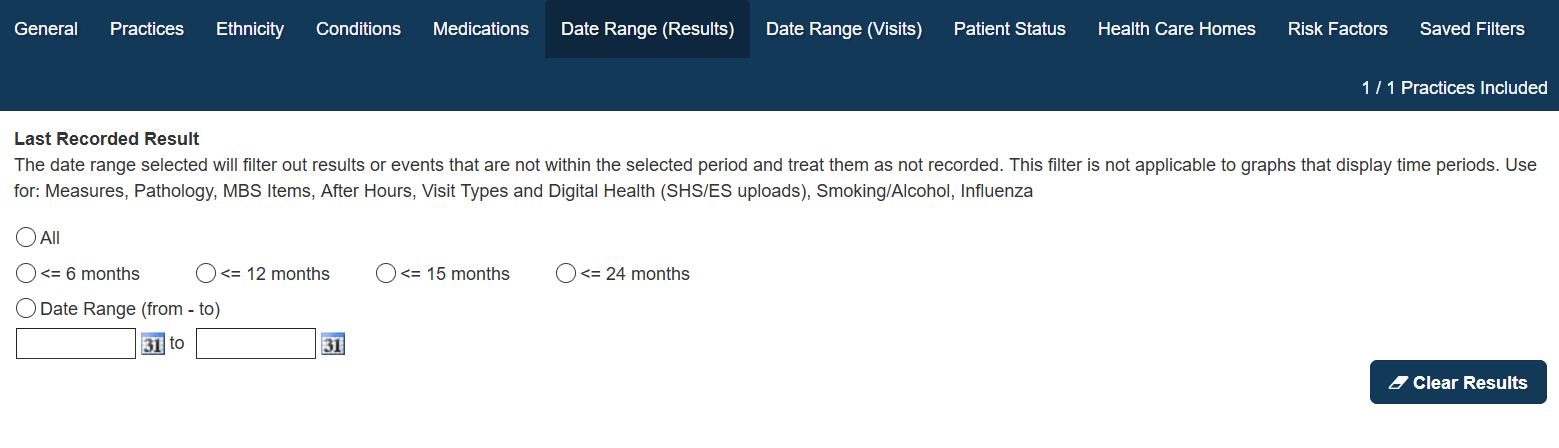Select the All radio button
1559x448 pixels.
(x=26, y=238)
